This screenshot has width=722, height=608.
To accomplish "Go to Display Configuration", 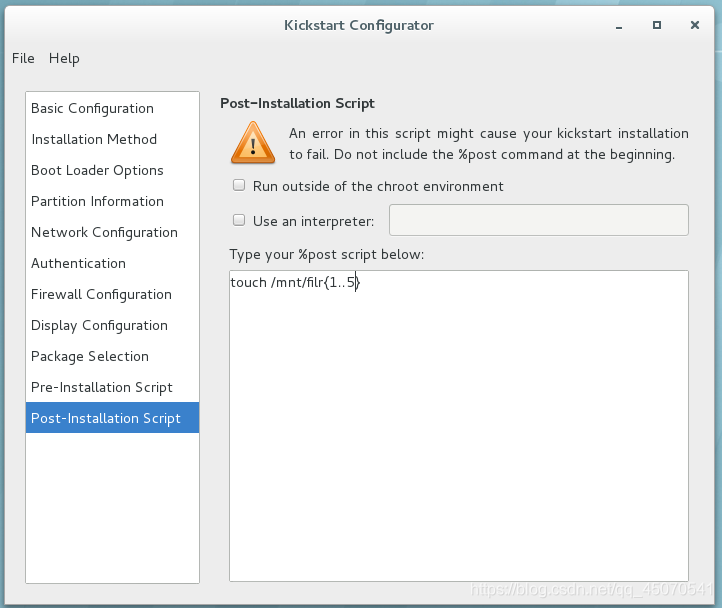I will (x=112, y=325).
